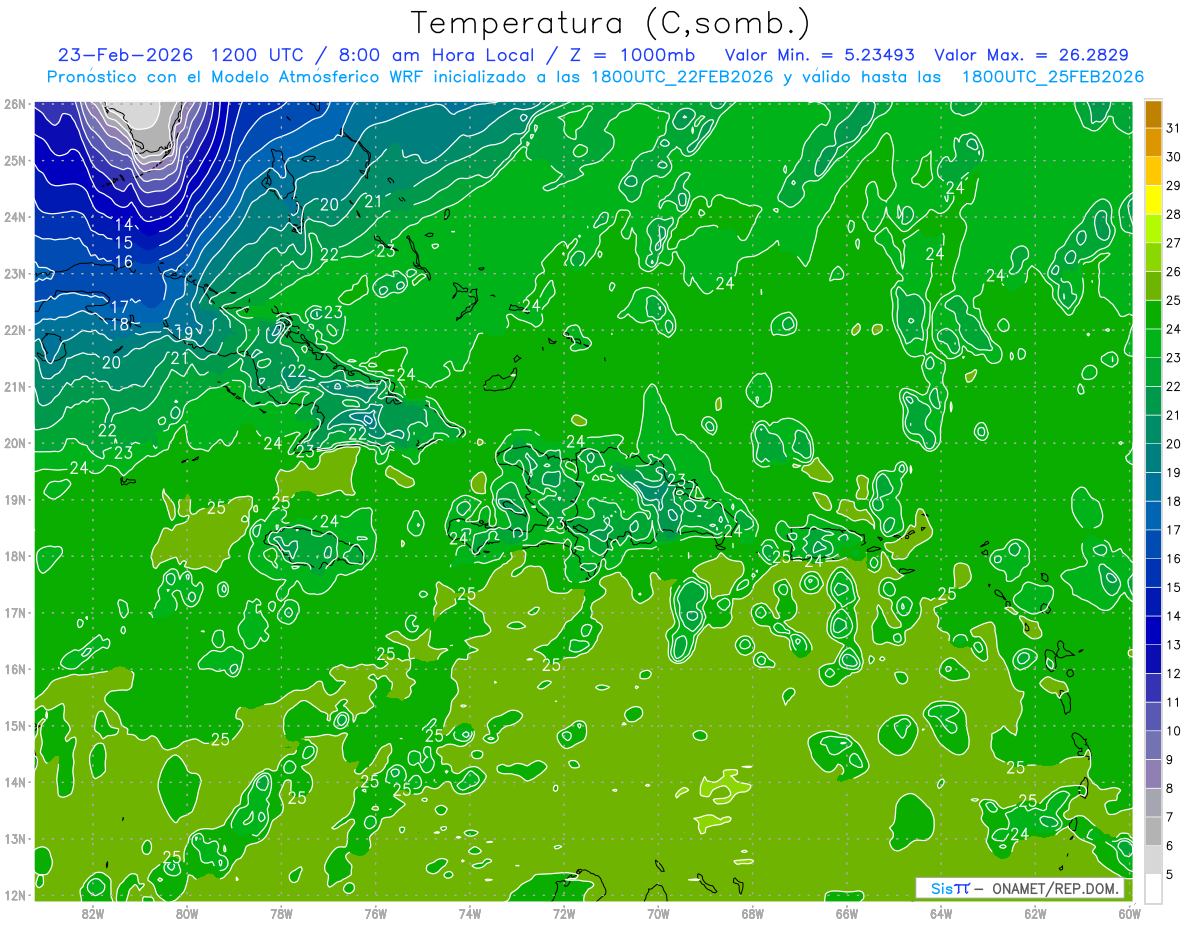Click the 62W longitude axis label
Viewport: 1200px width, 927px height.
pyautogui.click(x=1035, y=913)
